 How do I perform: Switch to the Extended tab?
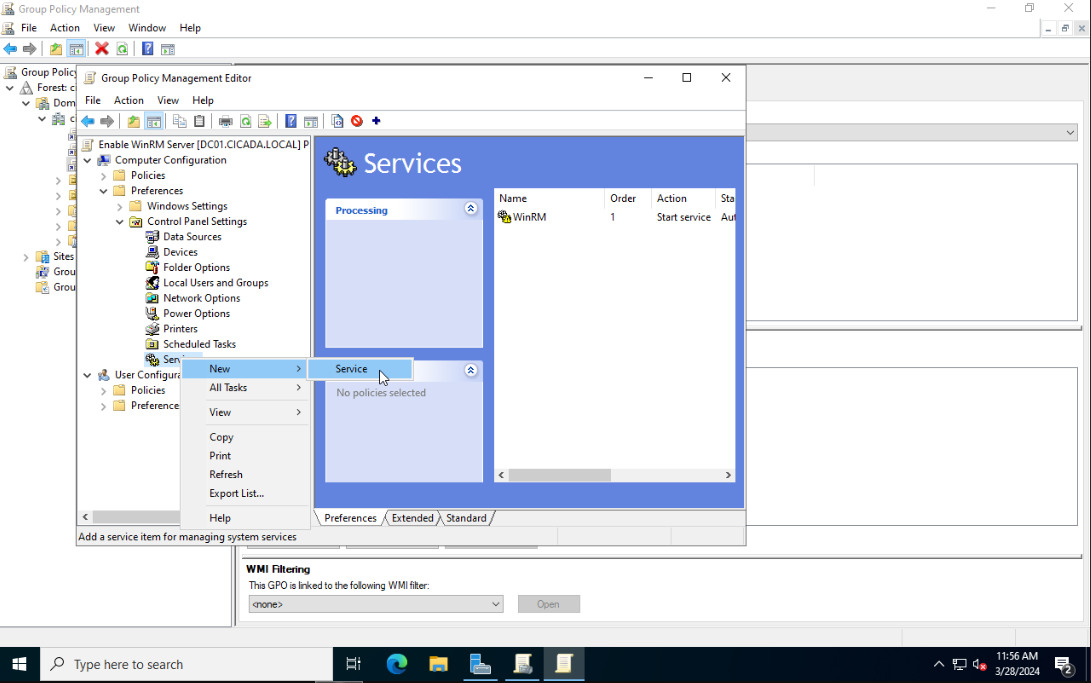point(413,518)
